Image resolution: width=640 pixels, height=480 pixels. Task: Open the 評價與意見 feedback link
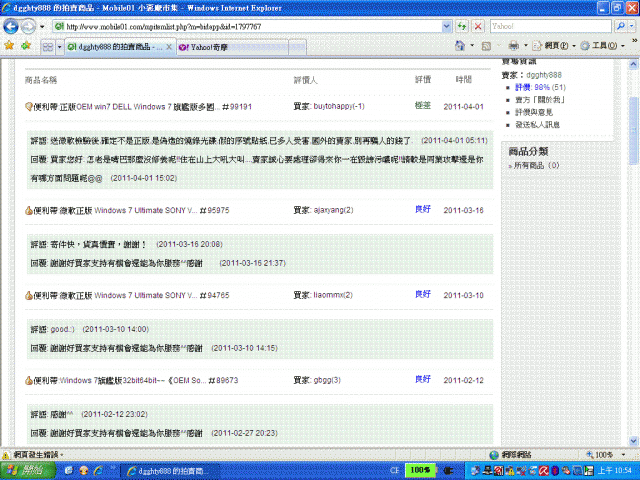pos(534,112)
